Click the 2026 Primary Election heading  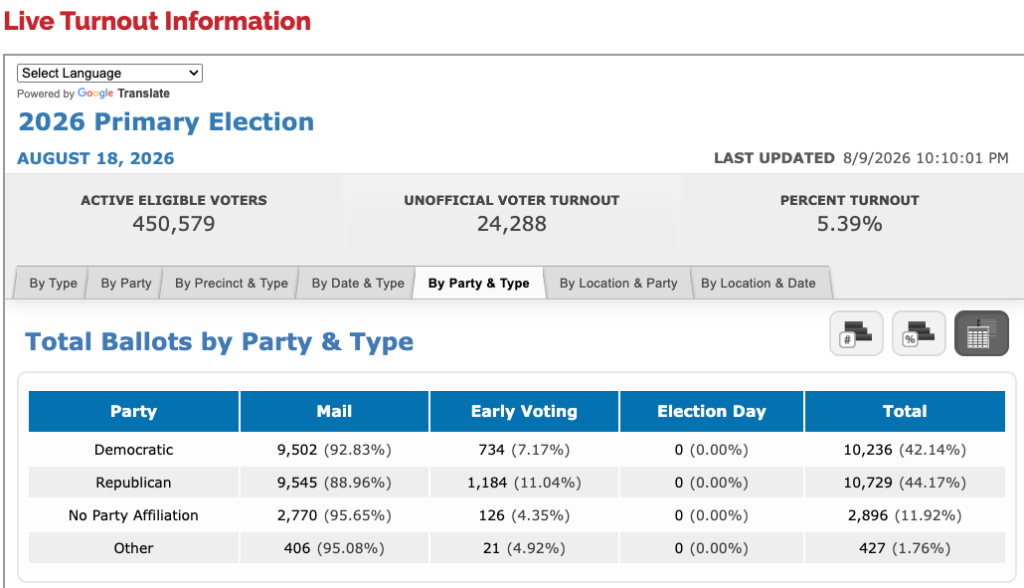[166, 122]
